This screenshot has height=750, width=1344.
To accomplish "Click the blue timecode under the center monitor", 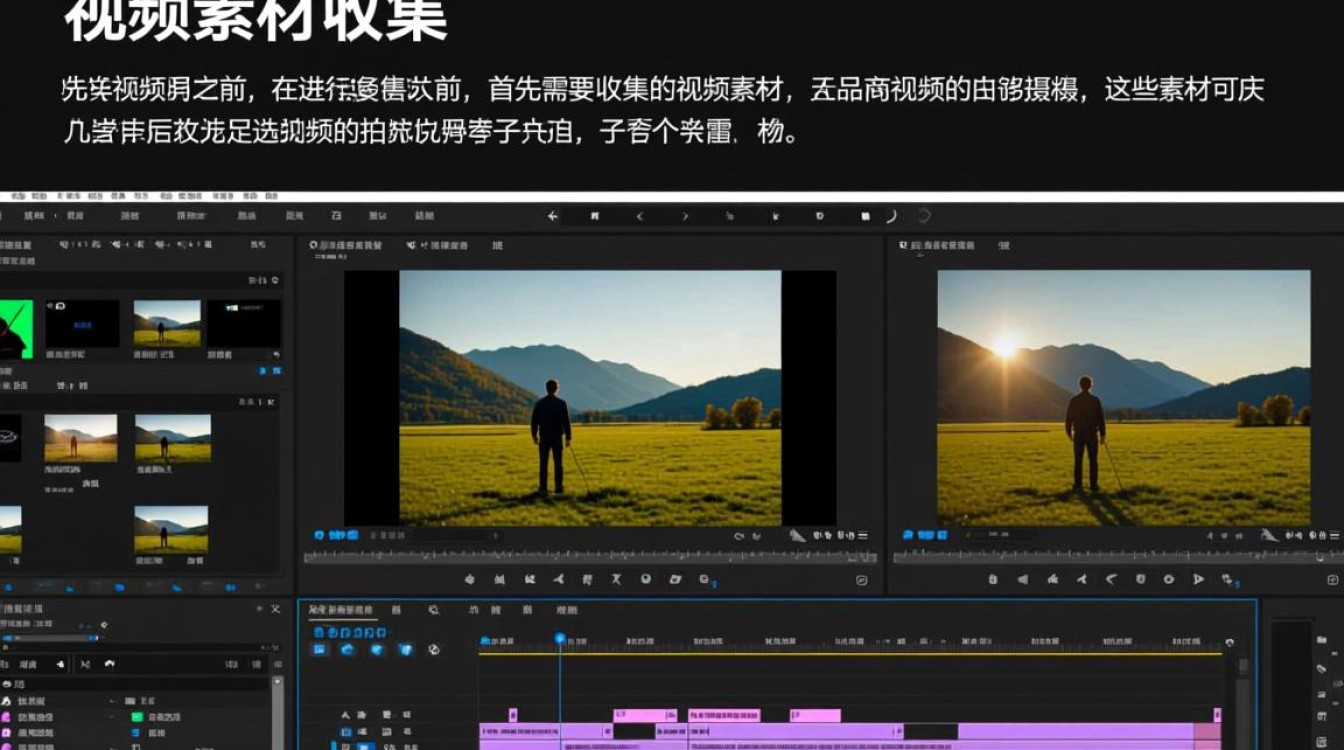I will (x=337, y=536).
